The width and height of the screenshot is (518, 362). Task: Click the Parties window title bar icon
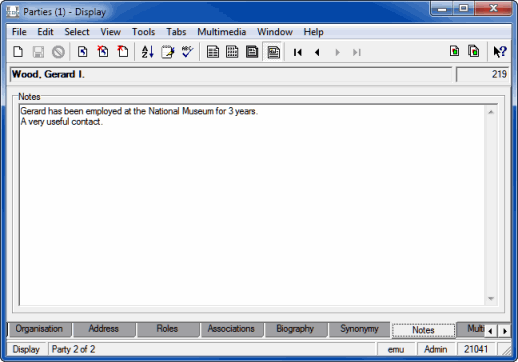click(13, 12)
